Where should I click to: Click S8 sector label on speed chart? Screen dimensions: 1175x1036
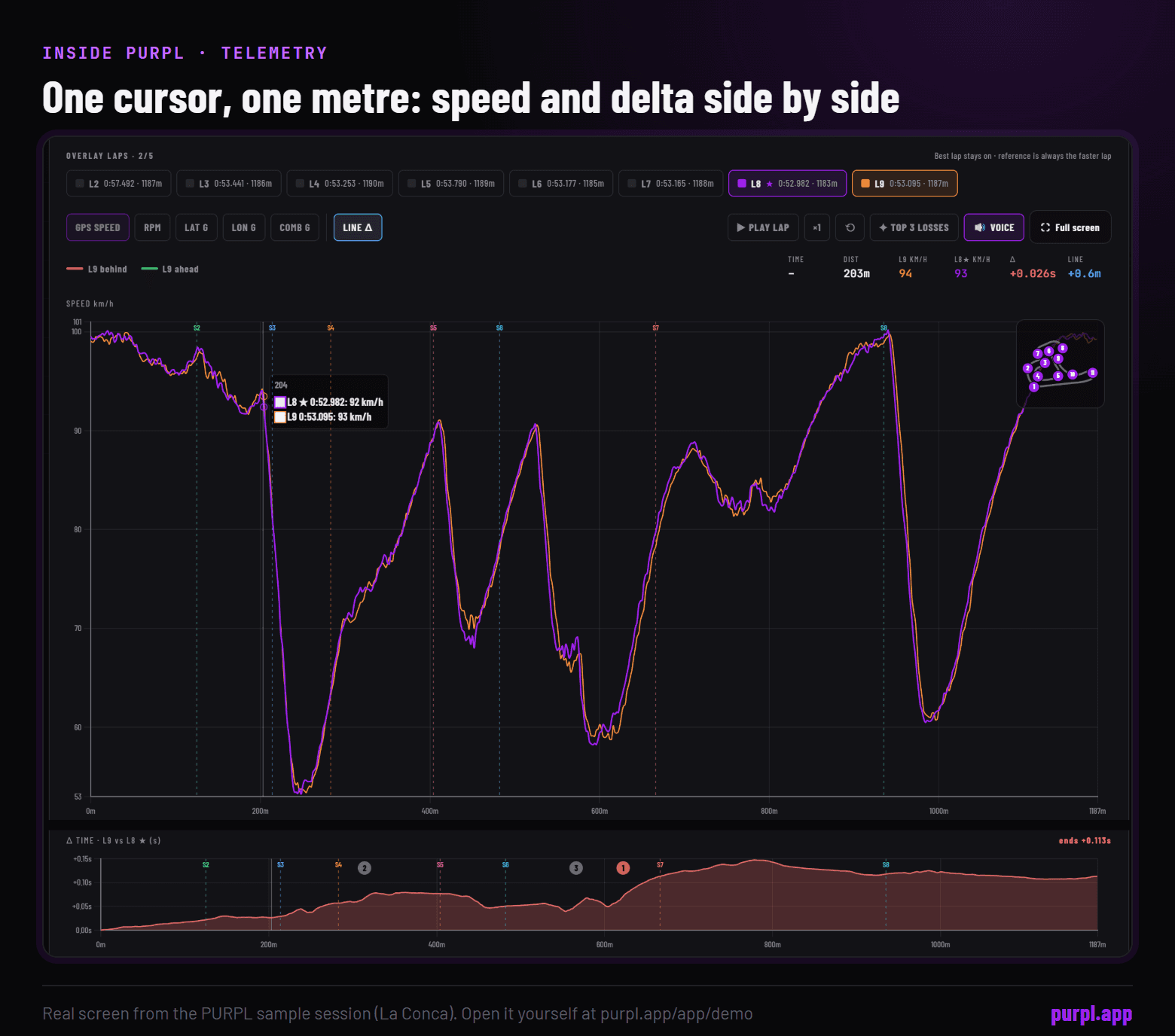coord(884,328)
